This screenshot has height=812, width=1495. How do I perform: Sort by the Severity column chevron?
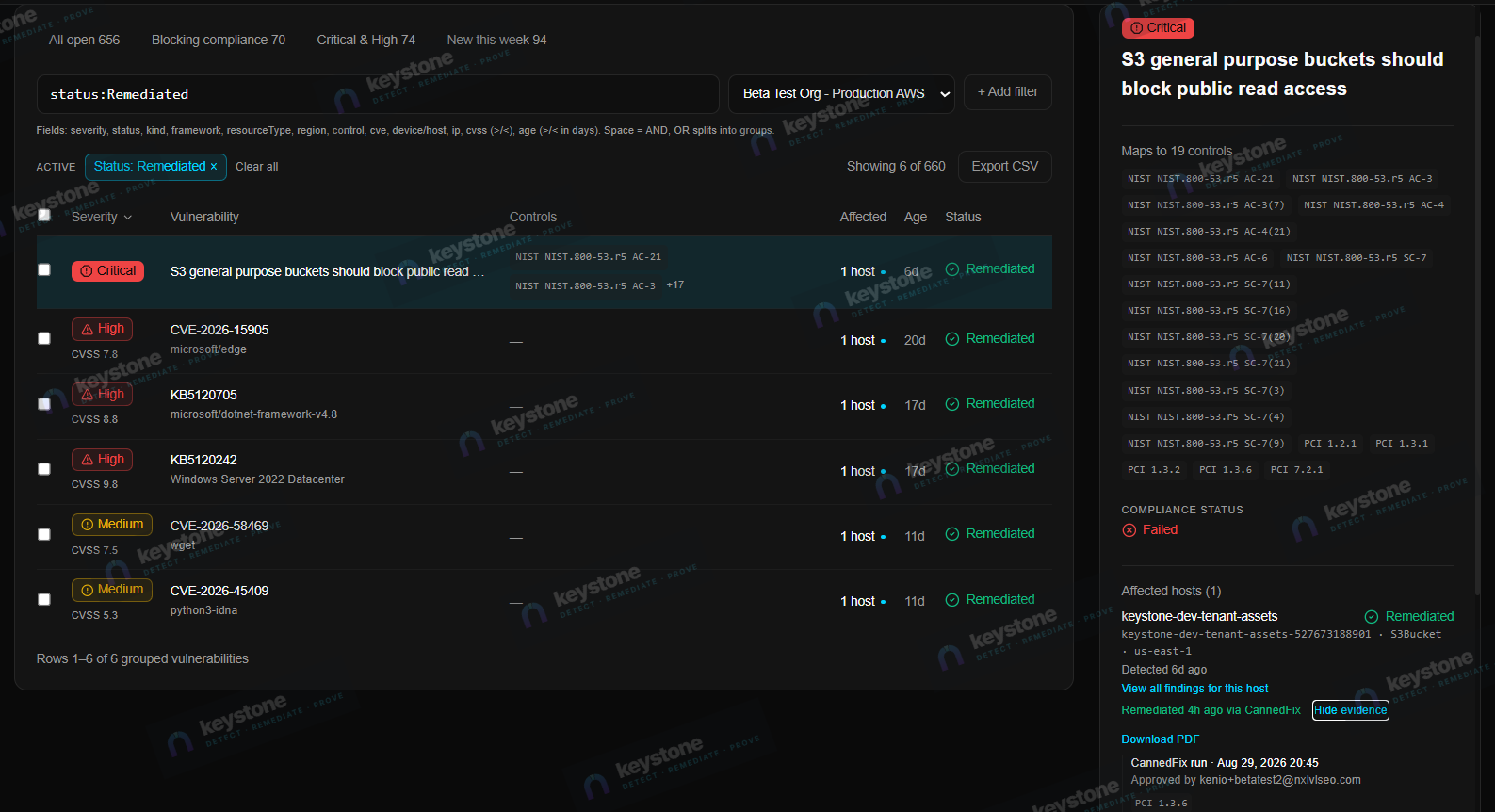tap(128, 218)
